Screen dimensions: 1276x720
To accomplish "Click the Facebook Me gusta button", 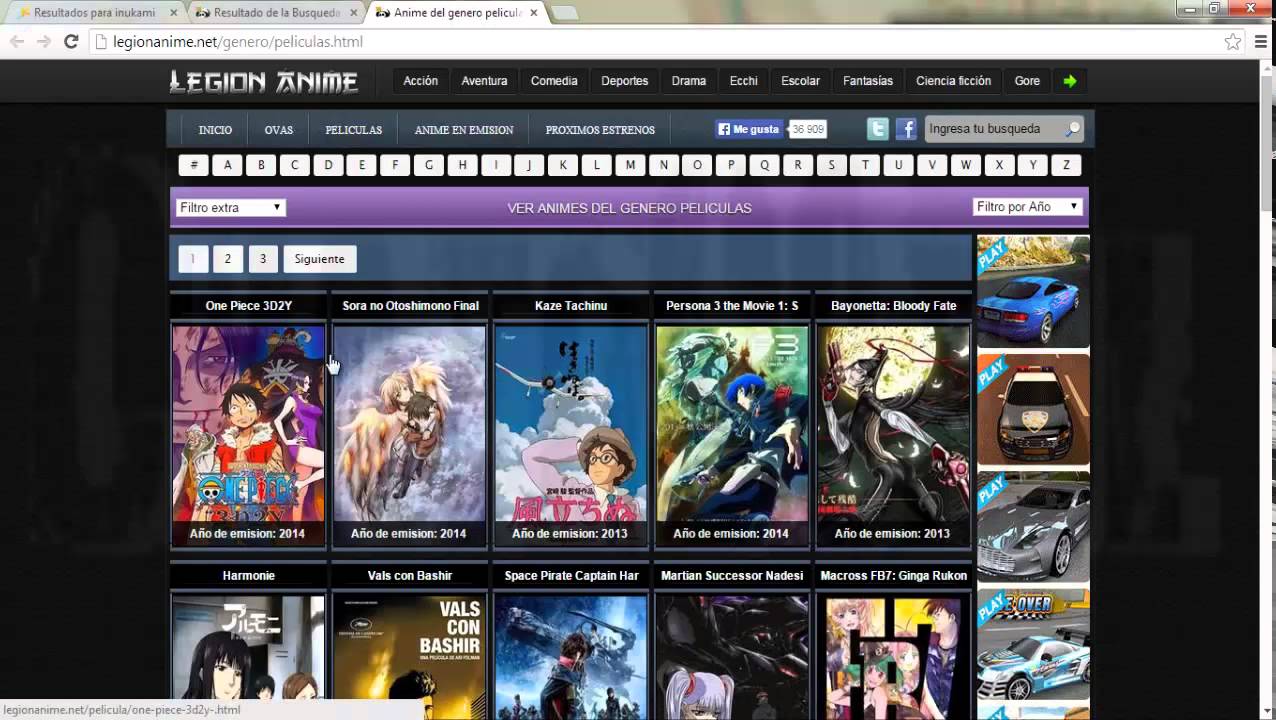I will (x=750, y=129).
